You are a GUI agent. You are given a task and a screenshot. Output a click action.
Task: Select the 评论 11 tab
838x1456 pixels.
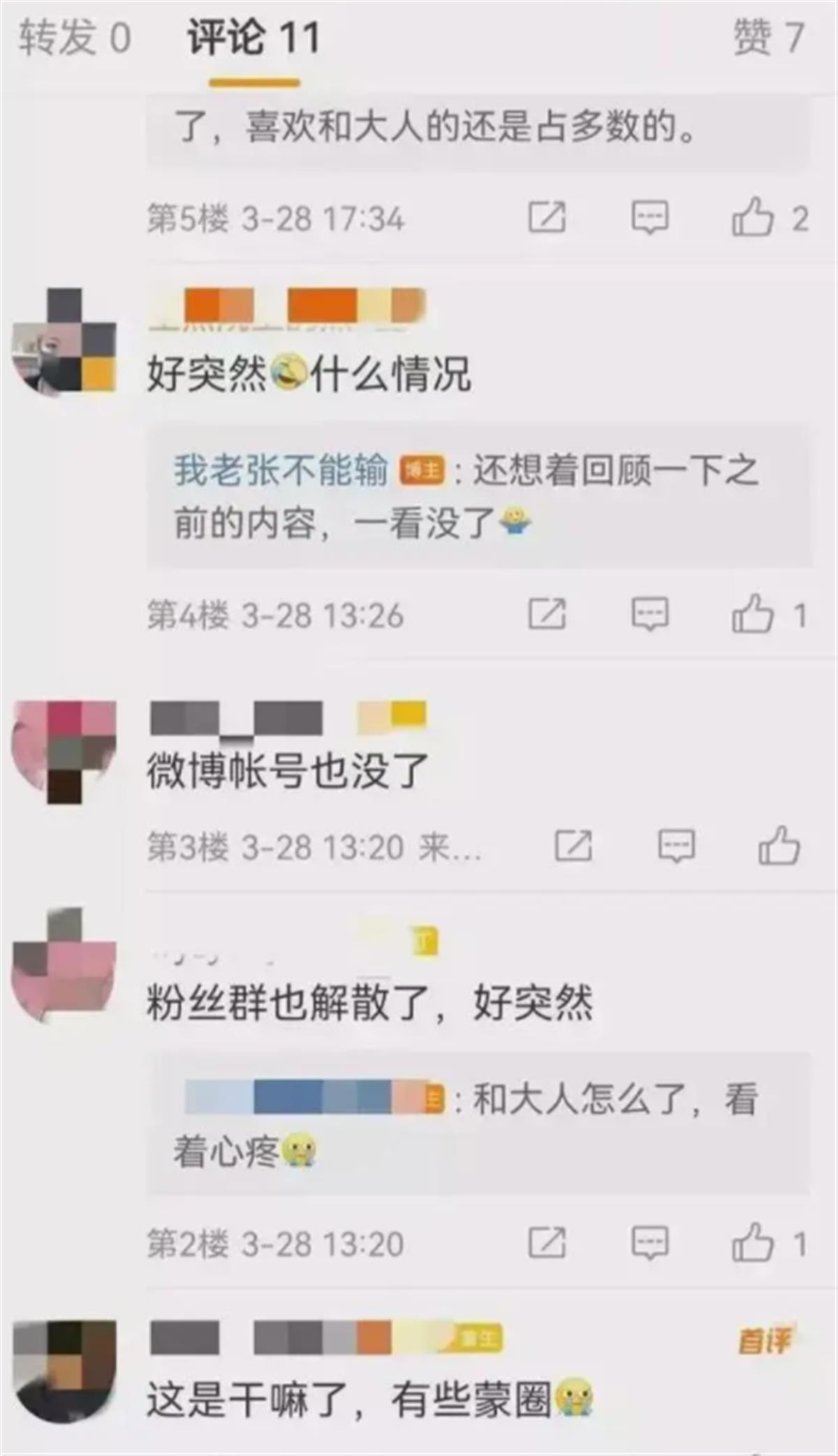pyautogui.click(x=254, y=37)
